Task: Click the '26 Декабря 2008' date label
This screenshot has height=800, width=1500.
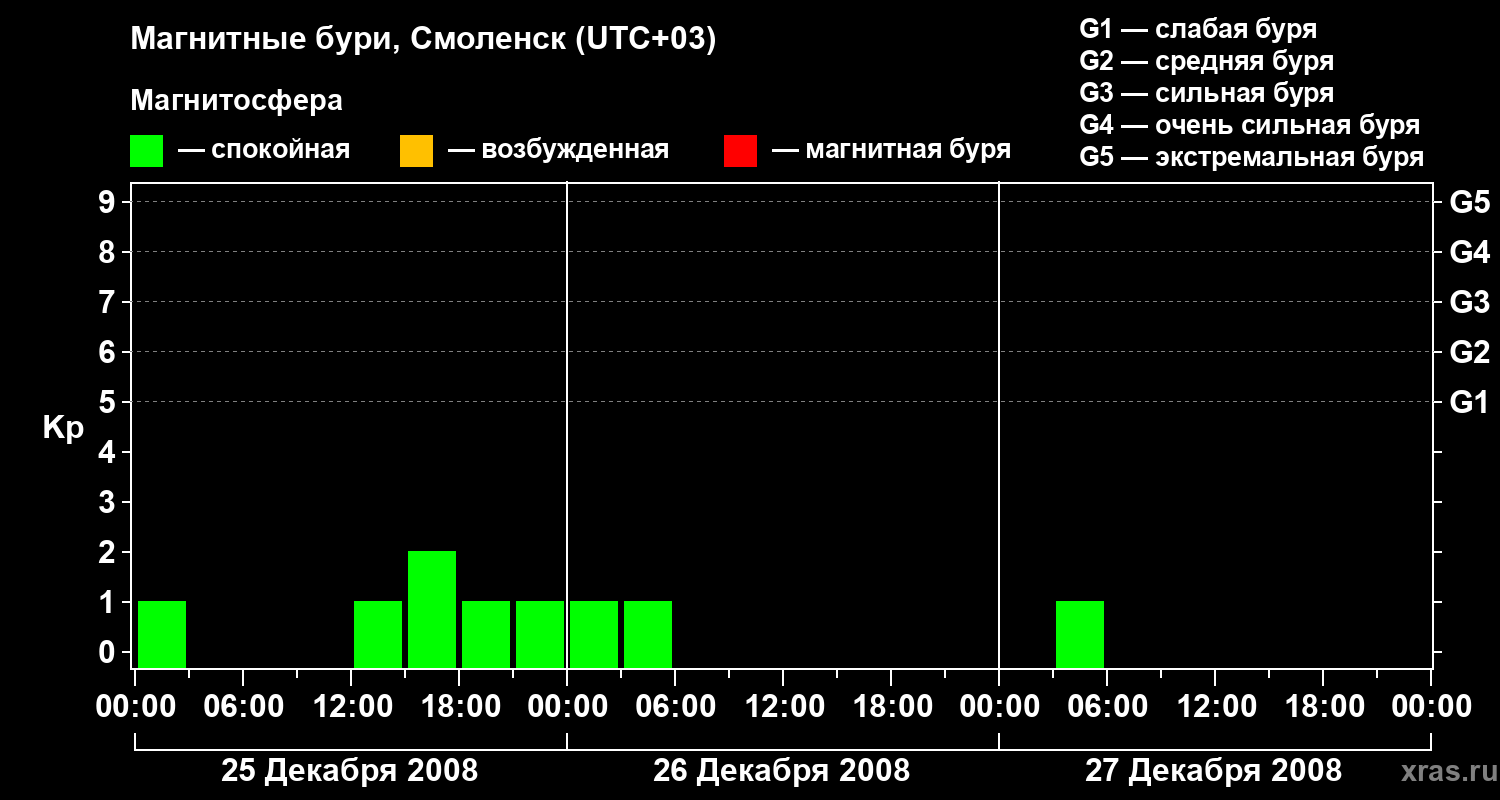Action: [x=782, y=770]
